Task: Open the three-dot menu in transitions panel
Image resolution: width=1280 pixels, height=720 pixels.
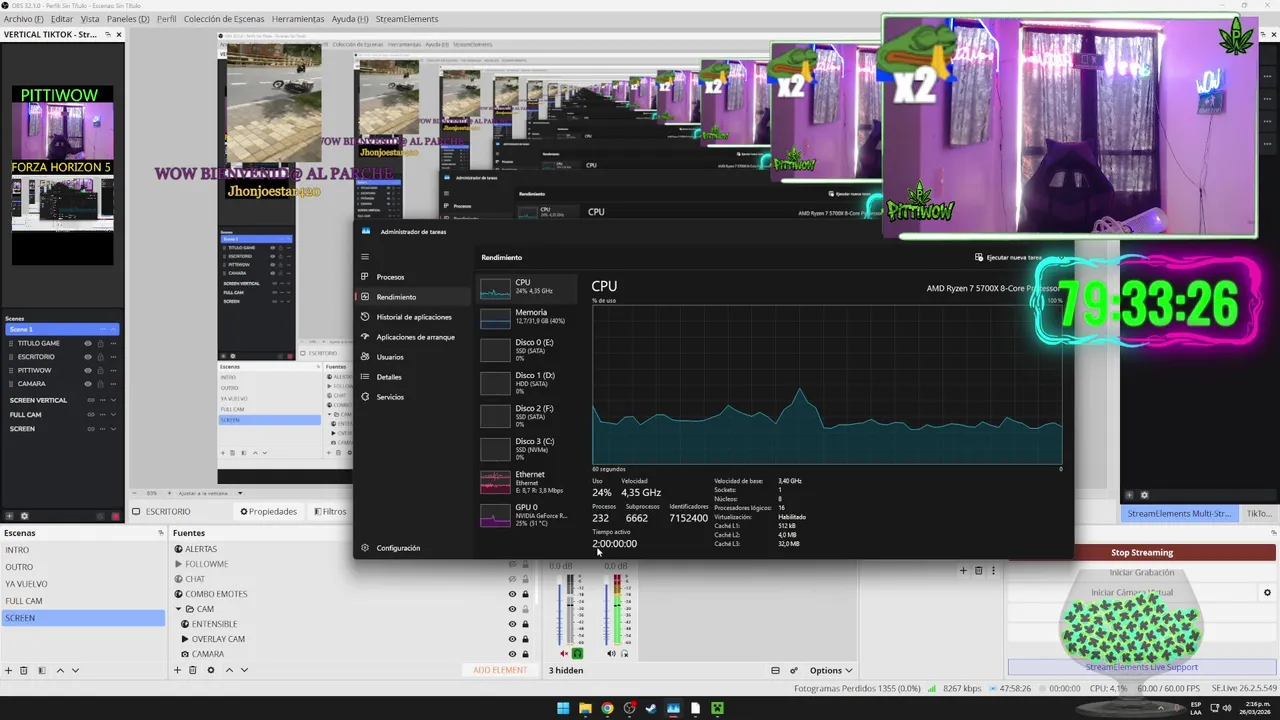Action: click(993, 570)
